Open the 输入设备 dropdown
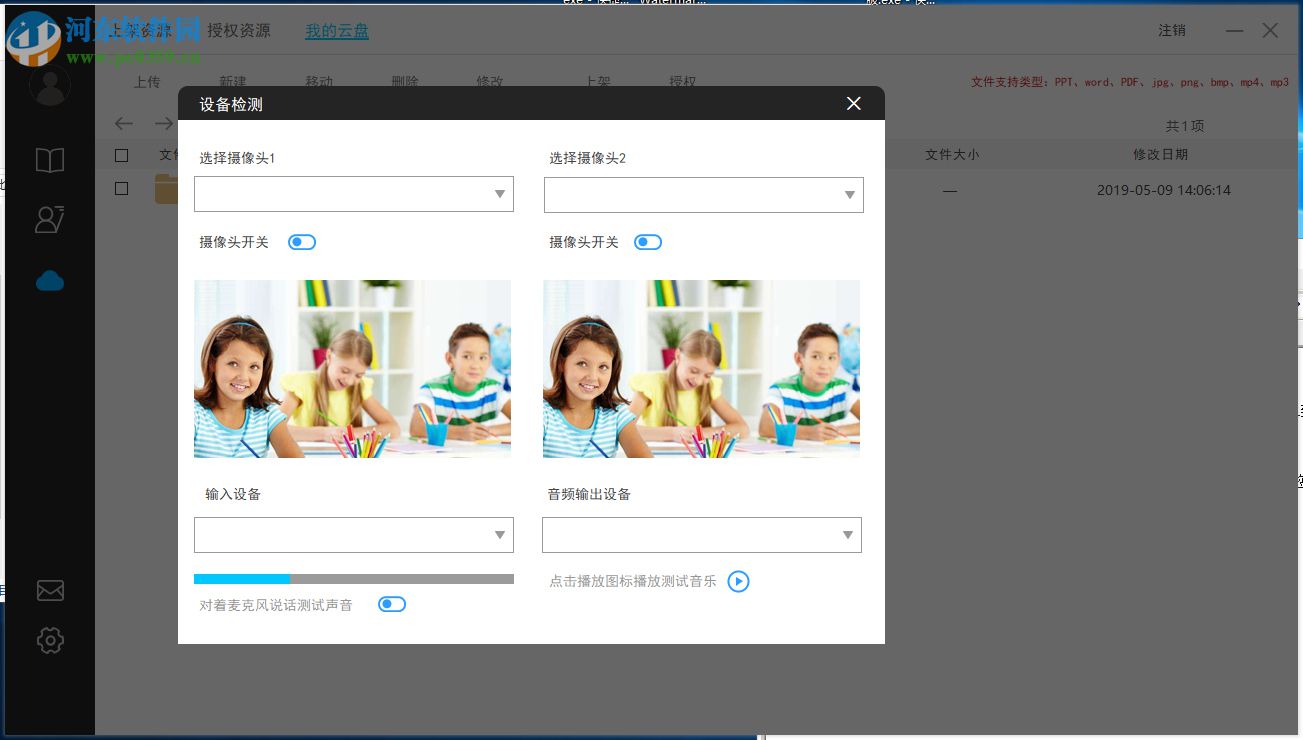Image resolution: width=1303 pixels, height=740 pixels. click(354, 535)
